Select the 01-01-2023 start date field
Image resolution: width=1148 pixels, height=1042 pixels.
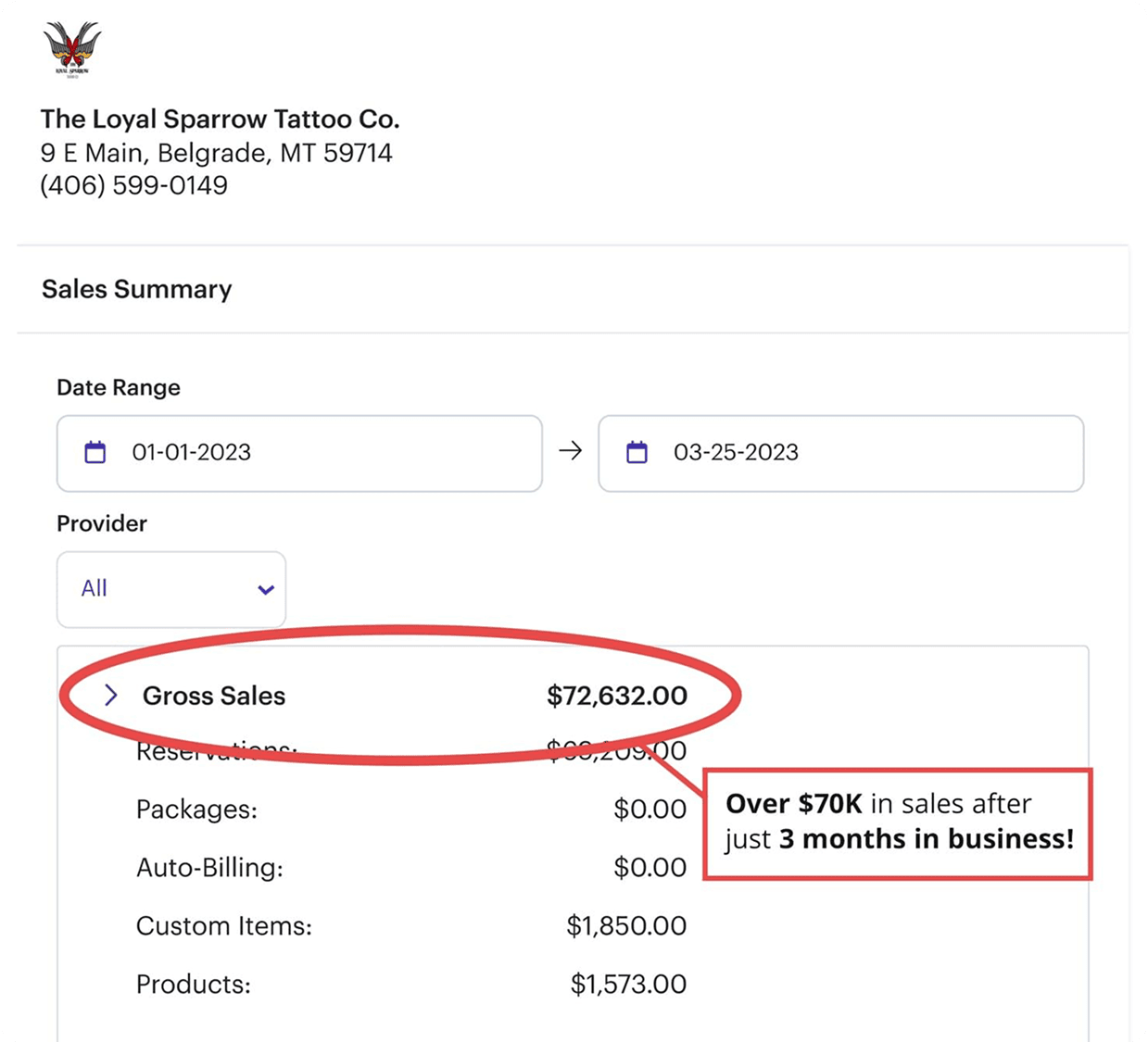coord(298,453)
